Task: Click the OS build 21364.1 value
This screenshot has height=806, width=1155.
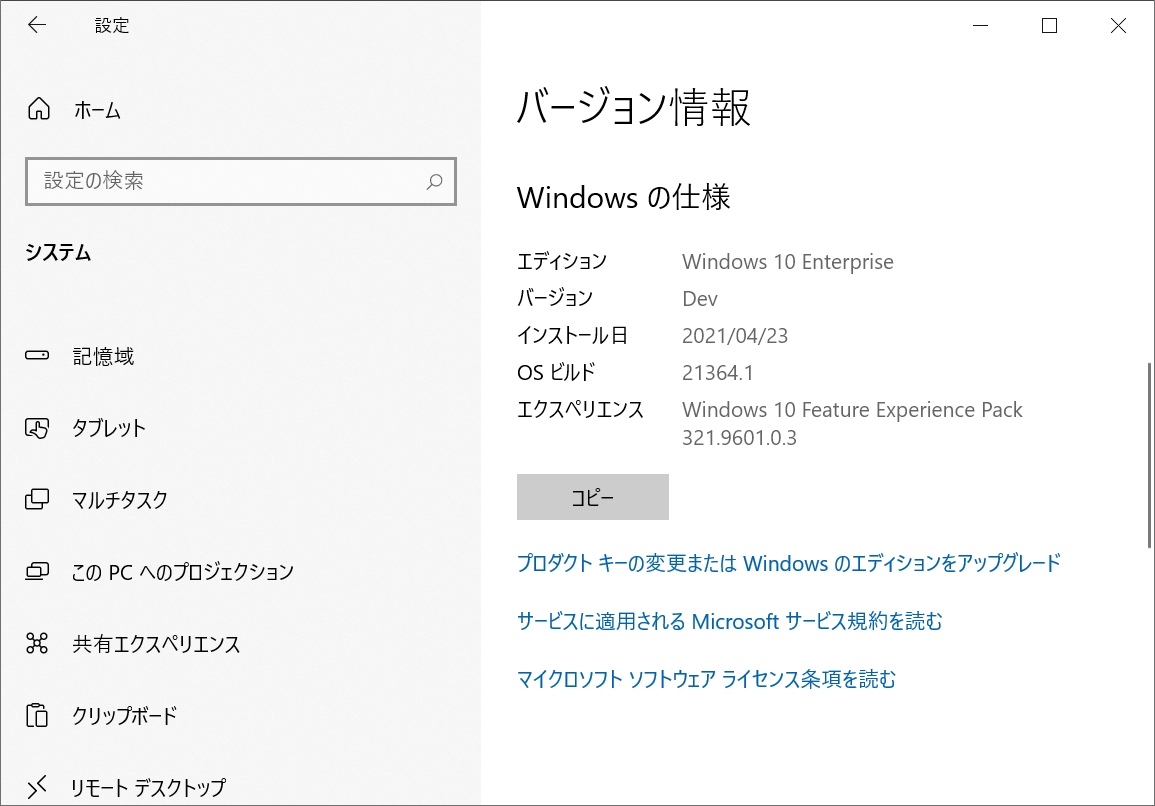Action: [x=717, y=373]
